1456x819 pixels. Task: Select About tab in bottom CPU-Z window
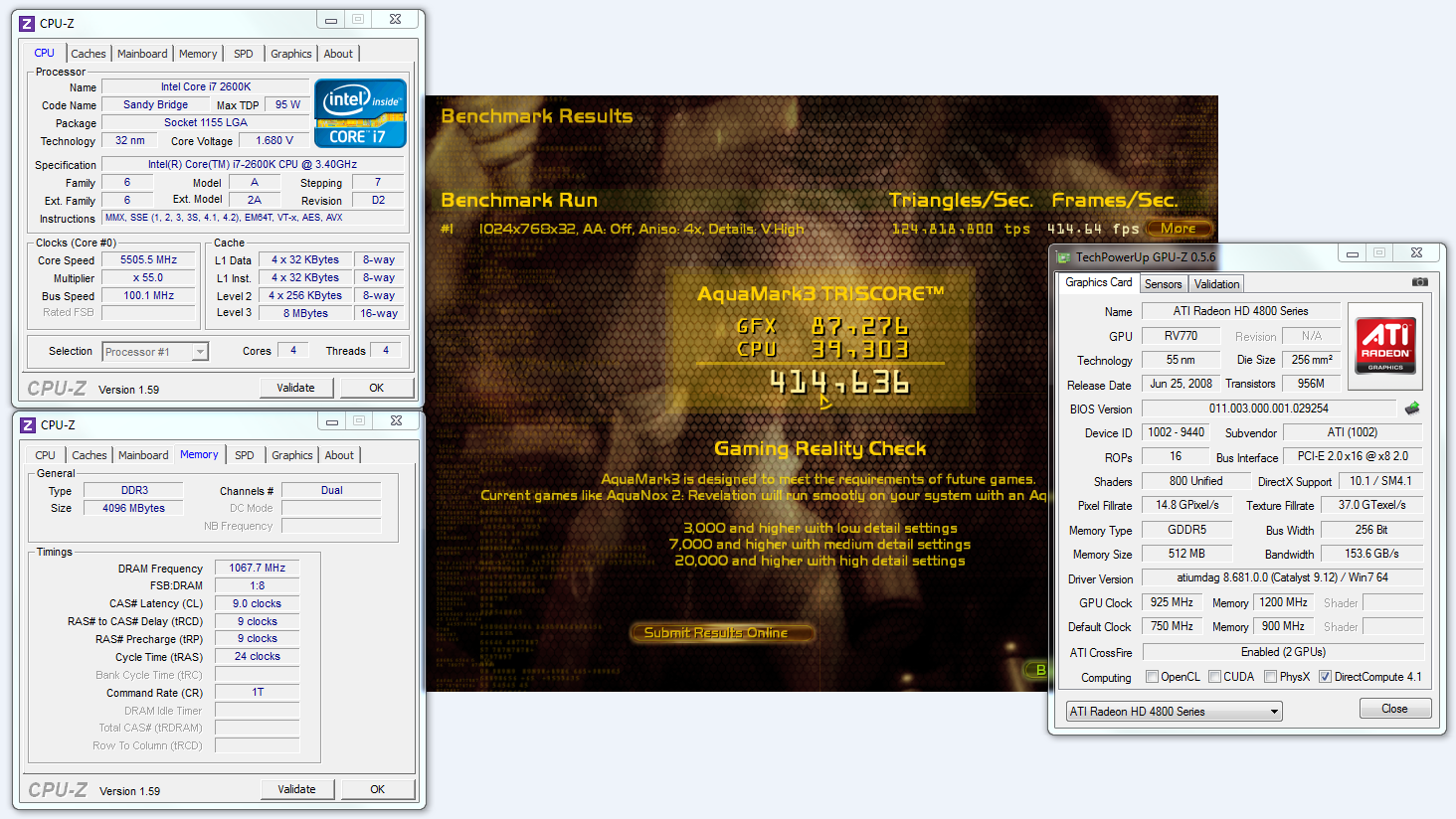coord(339,455)
